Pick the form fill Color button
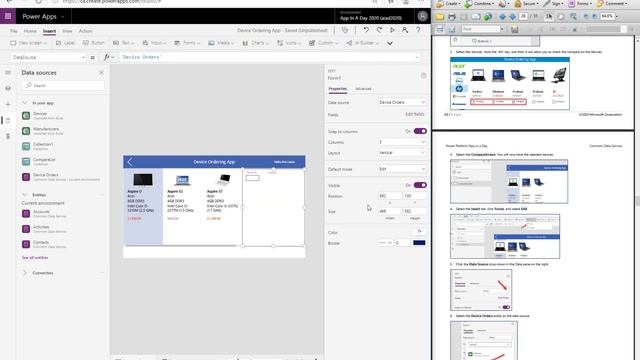Image resolution: width=640 pixels, height=360 pixels. click(x=420, y=232)
